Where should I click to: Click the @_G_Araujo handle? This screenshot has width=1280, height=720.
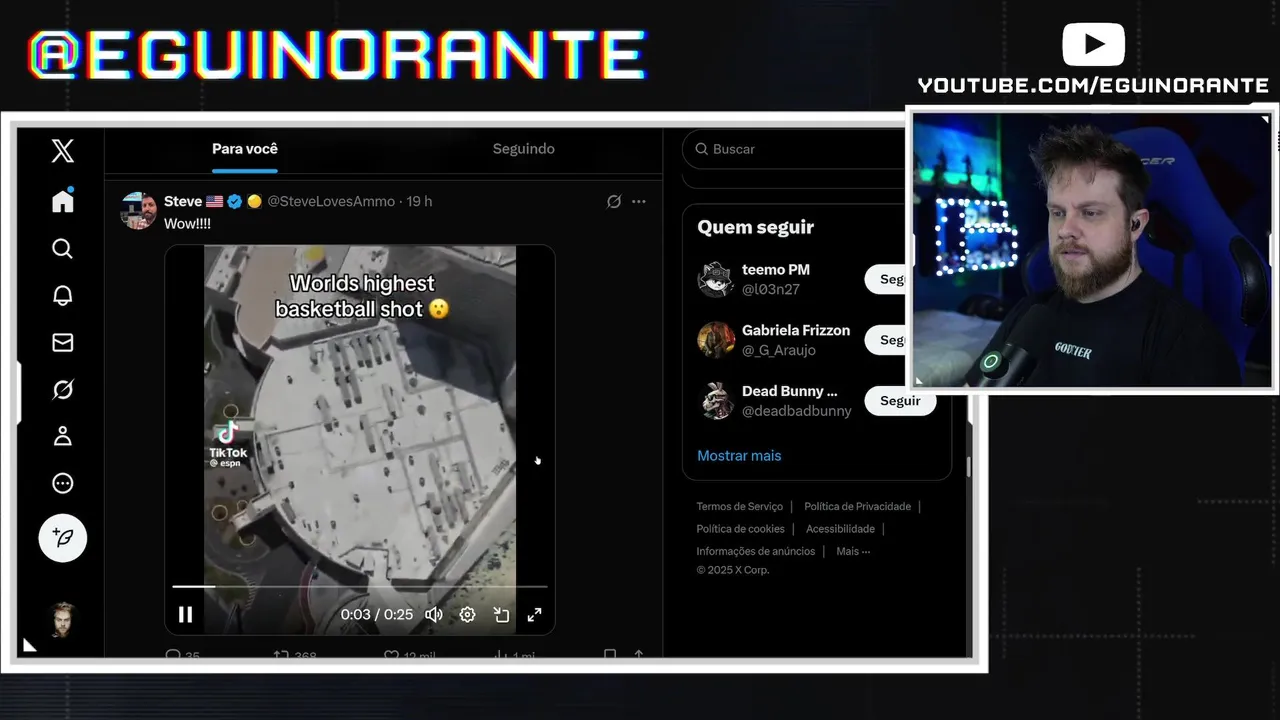[779, 350]
